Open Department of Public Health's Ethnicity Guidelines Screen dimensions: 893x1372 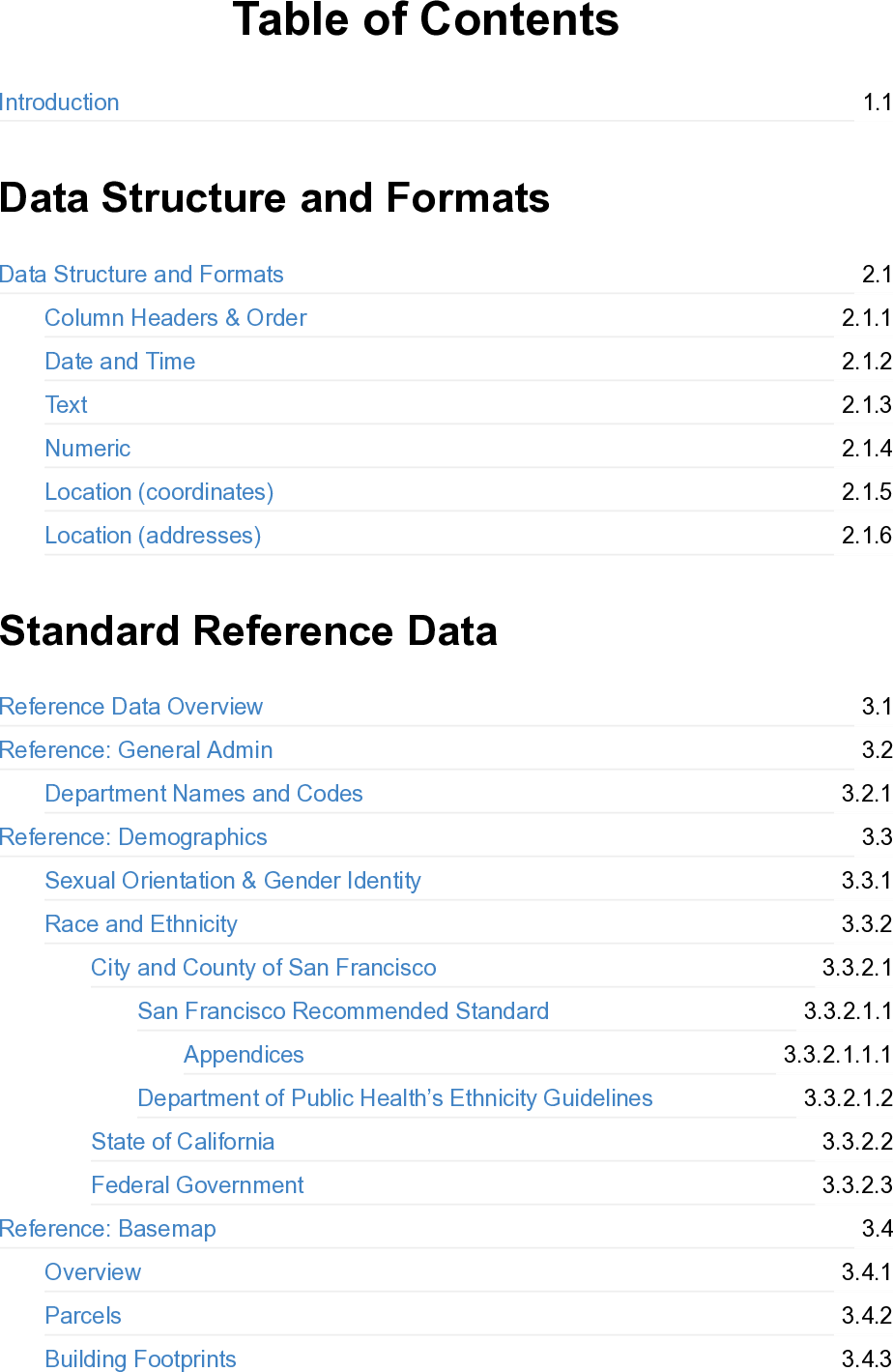point(395,1098)
